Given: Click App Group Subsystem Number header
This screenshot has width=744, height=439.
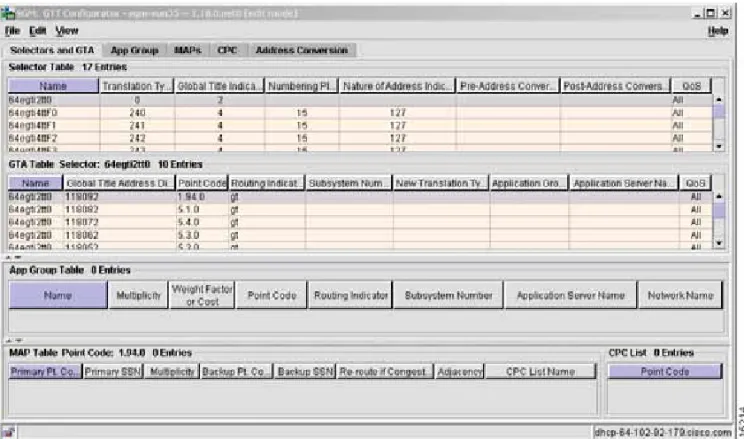Looking at the screenshot, I should coord(448,295).
